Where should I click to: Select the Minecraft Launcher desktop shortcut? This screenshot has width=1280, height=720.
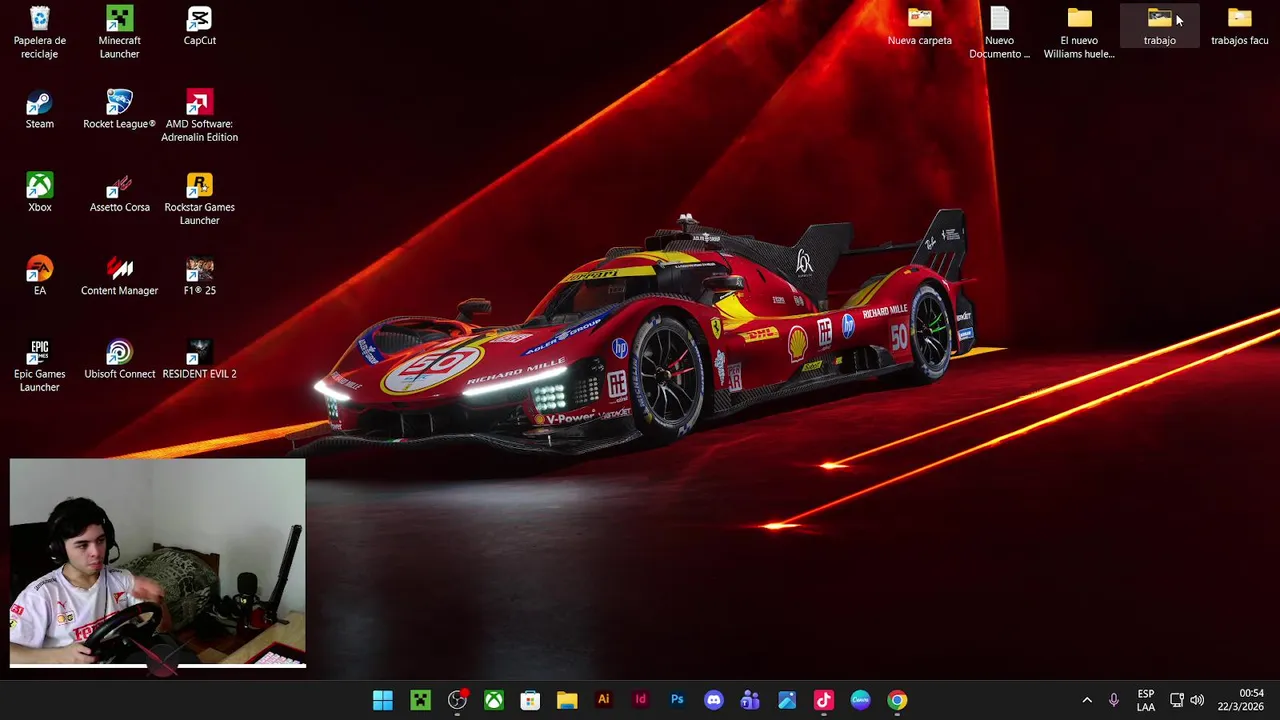point(119,32)
